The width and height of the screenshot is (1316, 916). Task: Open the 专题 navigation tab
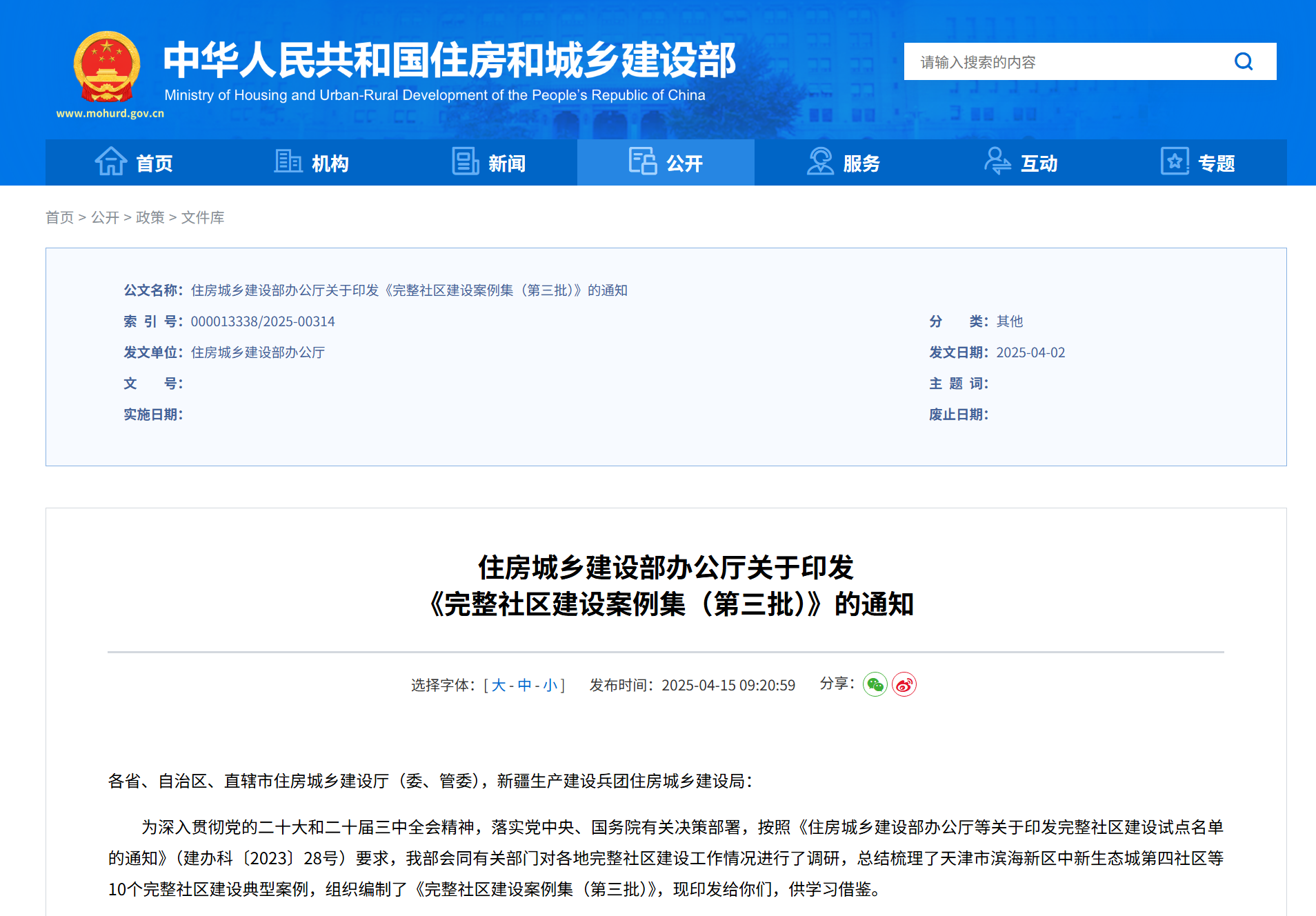[x=1198, y=163]
